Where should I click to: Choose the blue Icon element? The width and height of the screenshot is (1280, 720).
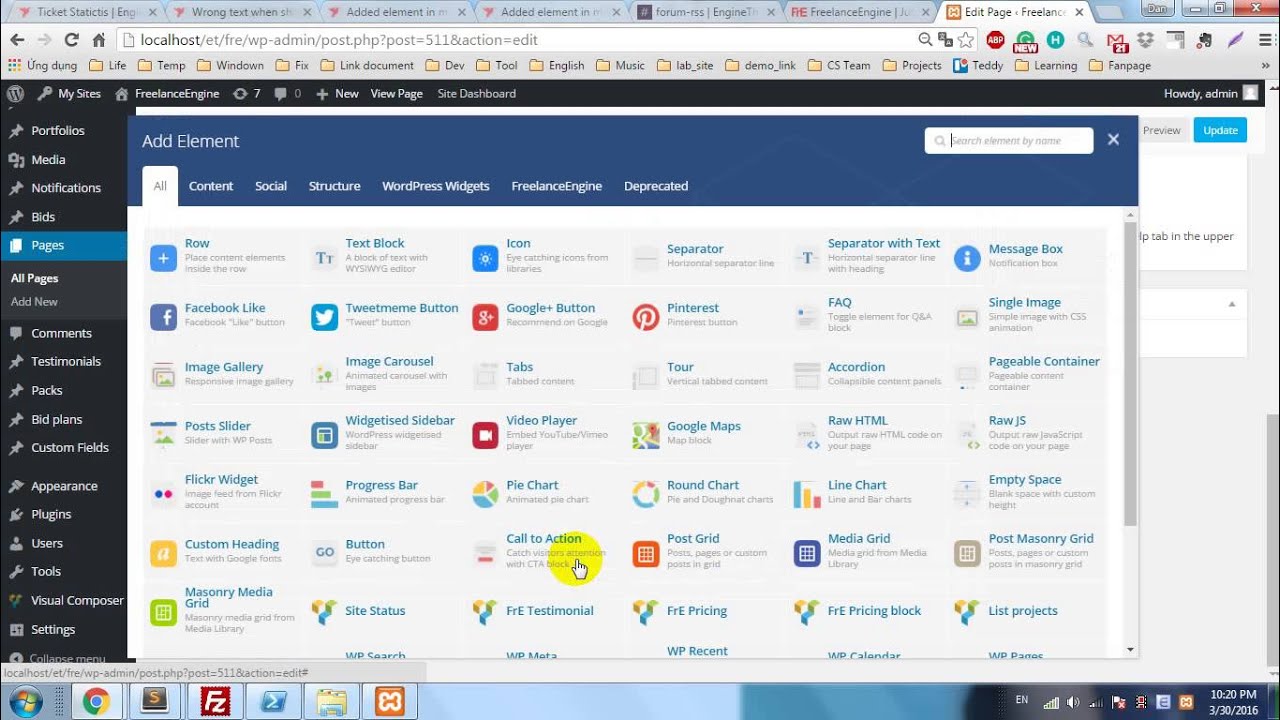(x=485, y=258)
